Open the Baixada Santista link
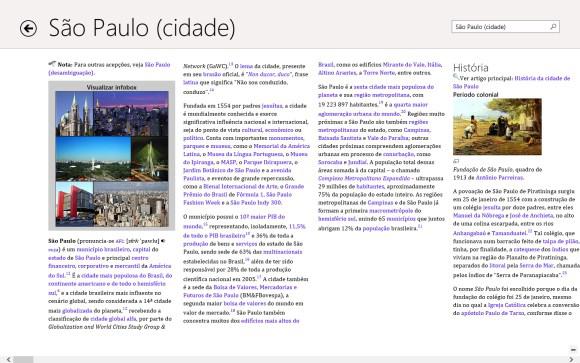580x363 pixels. pyautogui.click(x=340, y=138)
